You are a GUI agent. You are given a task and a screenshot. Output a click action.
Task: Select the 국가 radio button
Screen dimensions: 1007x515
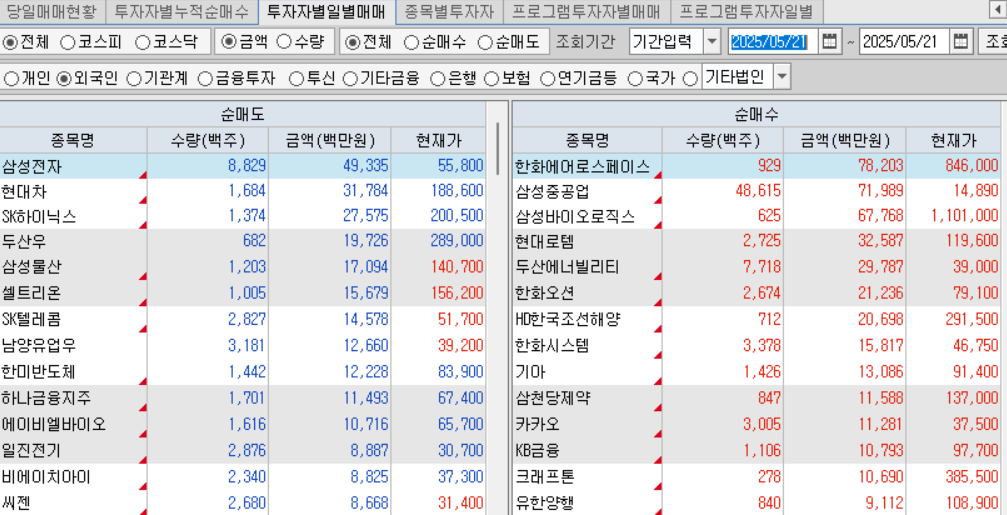tap(635, 78)
